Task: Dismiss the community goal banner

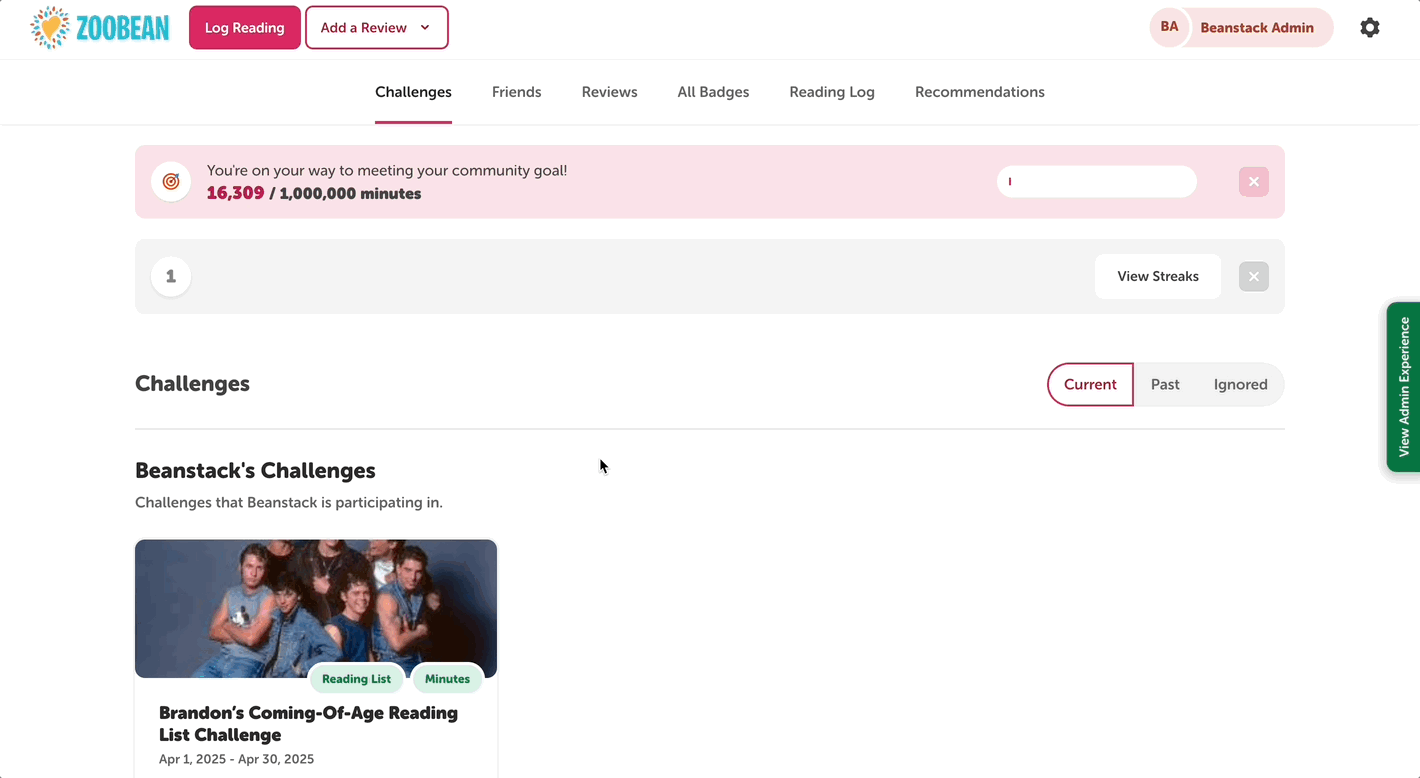Action: point(1253,181)
